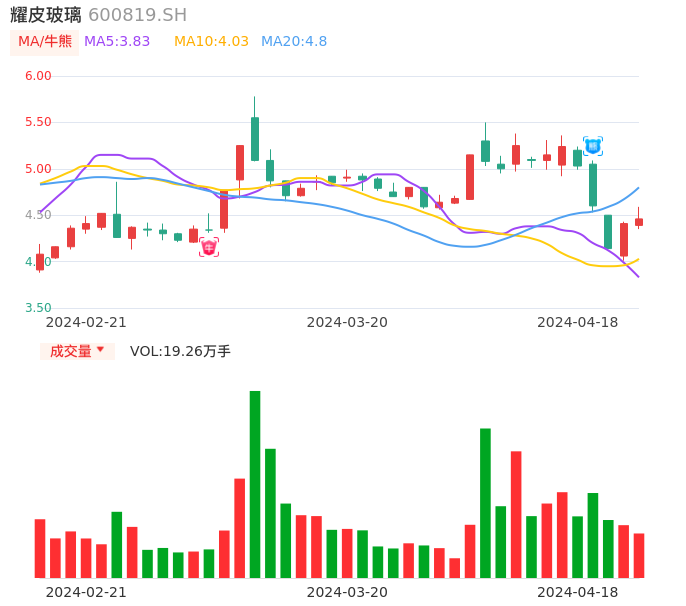The image size is (686, 606).
Task: Click the first red candlestick on the left
Action: tap(40, 262)
